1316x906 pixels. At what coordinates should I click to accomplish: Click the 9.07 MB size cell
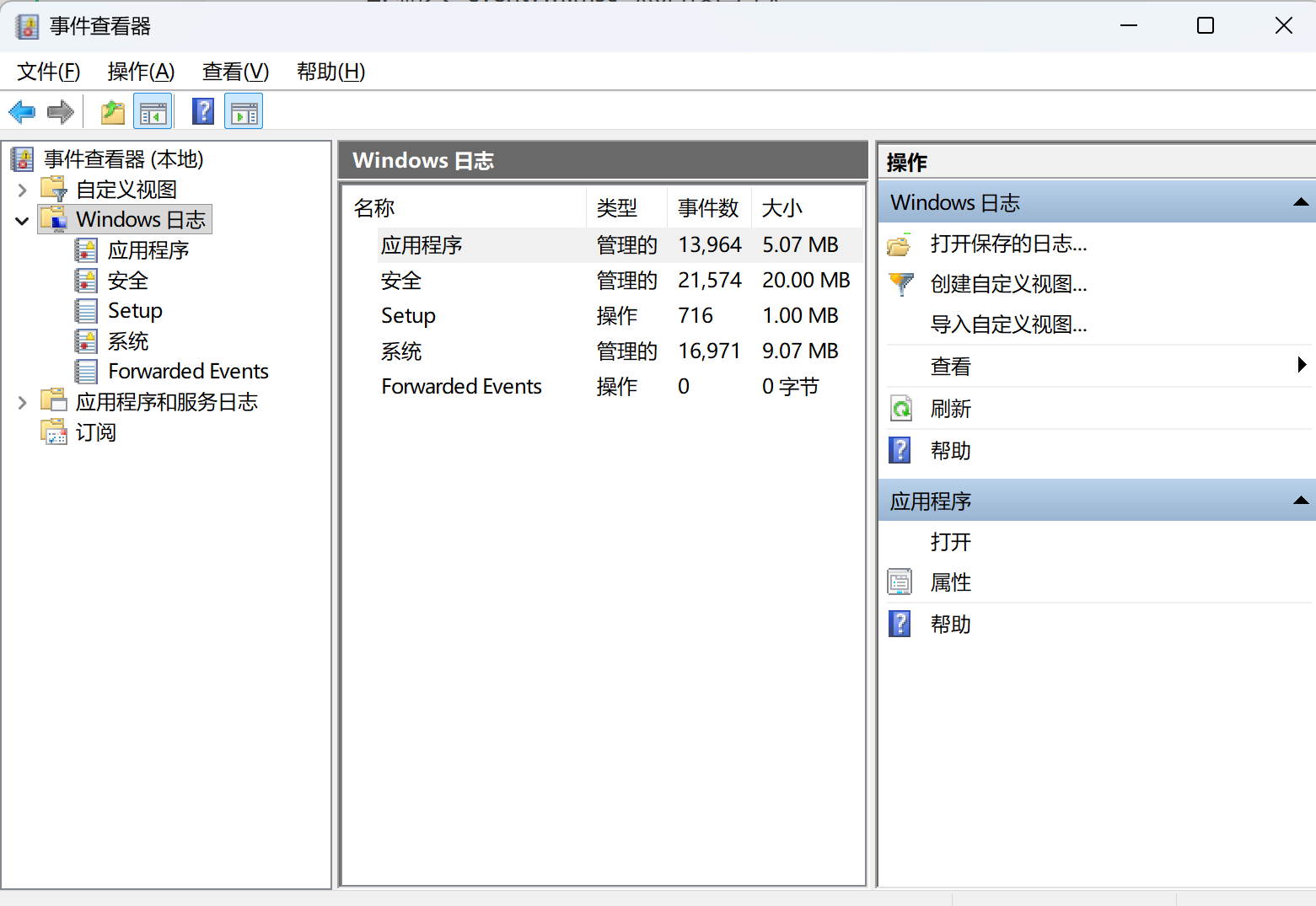tap(800, 351)
